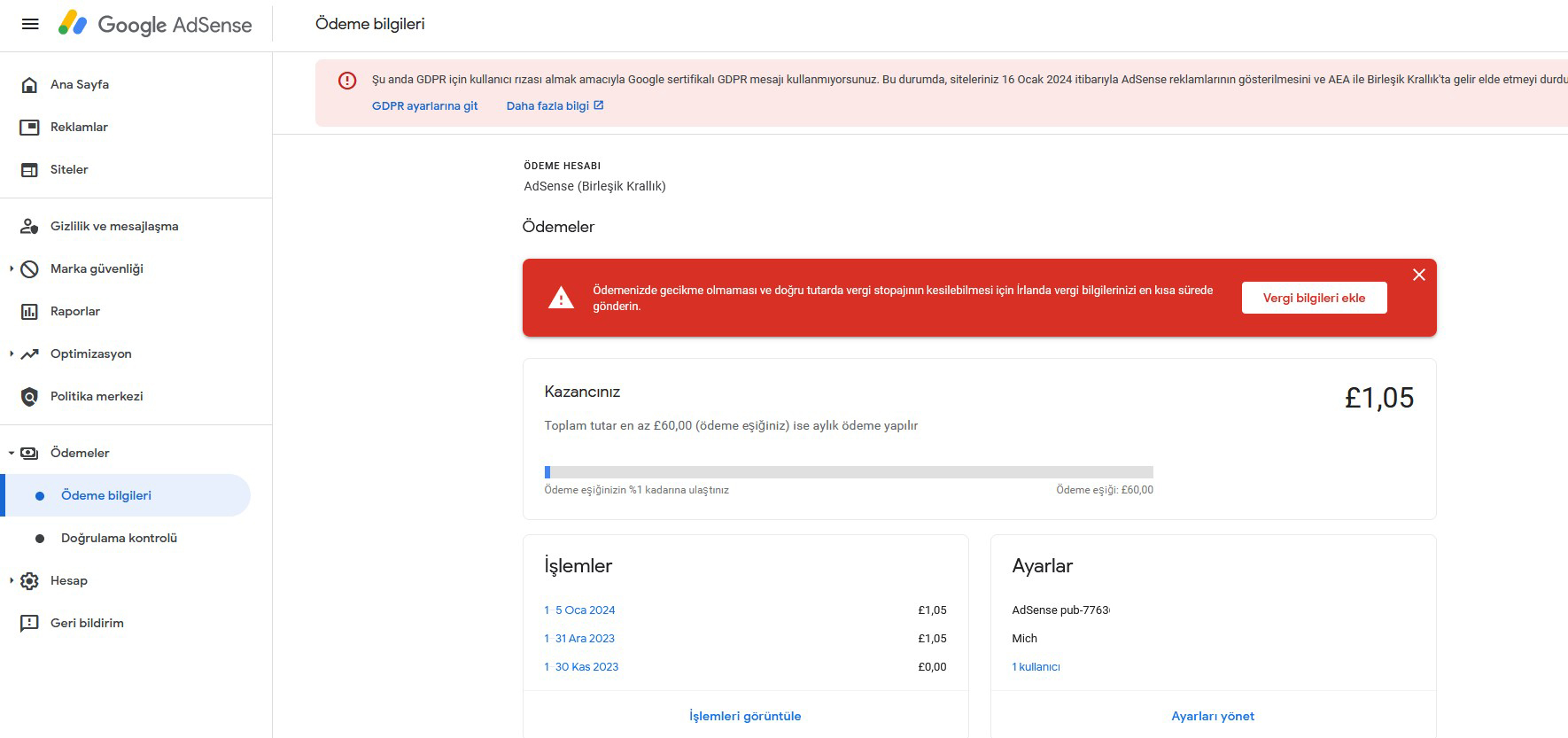
Task: Click the tax warning triangle icon
Action: point(561,299)
